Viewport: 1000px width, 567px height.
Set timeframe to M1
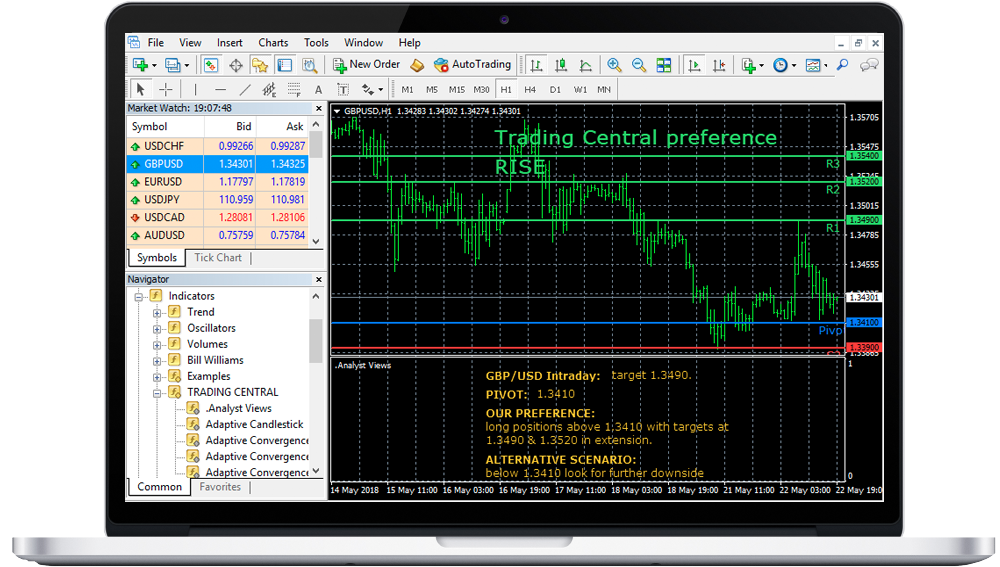pyautogui.click(x=408, y=90)
